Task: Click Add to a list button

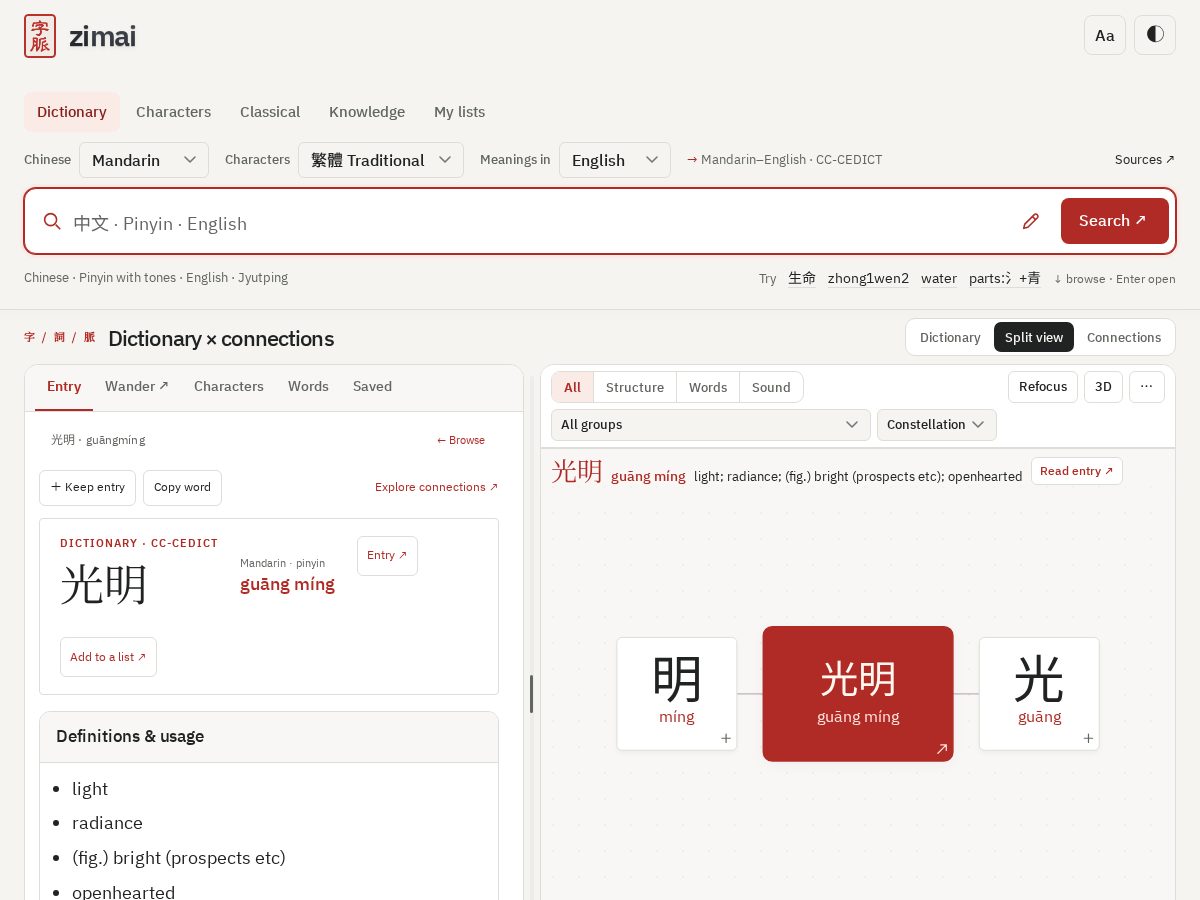Action: pyautogui.click(x=108, y=657)
